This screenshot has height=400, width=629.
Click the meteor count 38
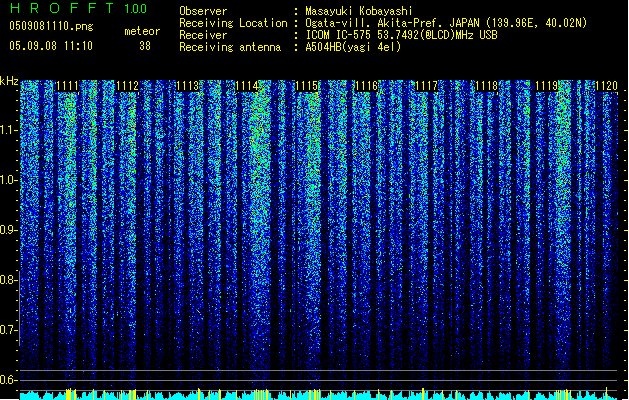point(145,46)
